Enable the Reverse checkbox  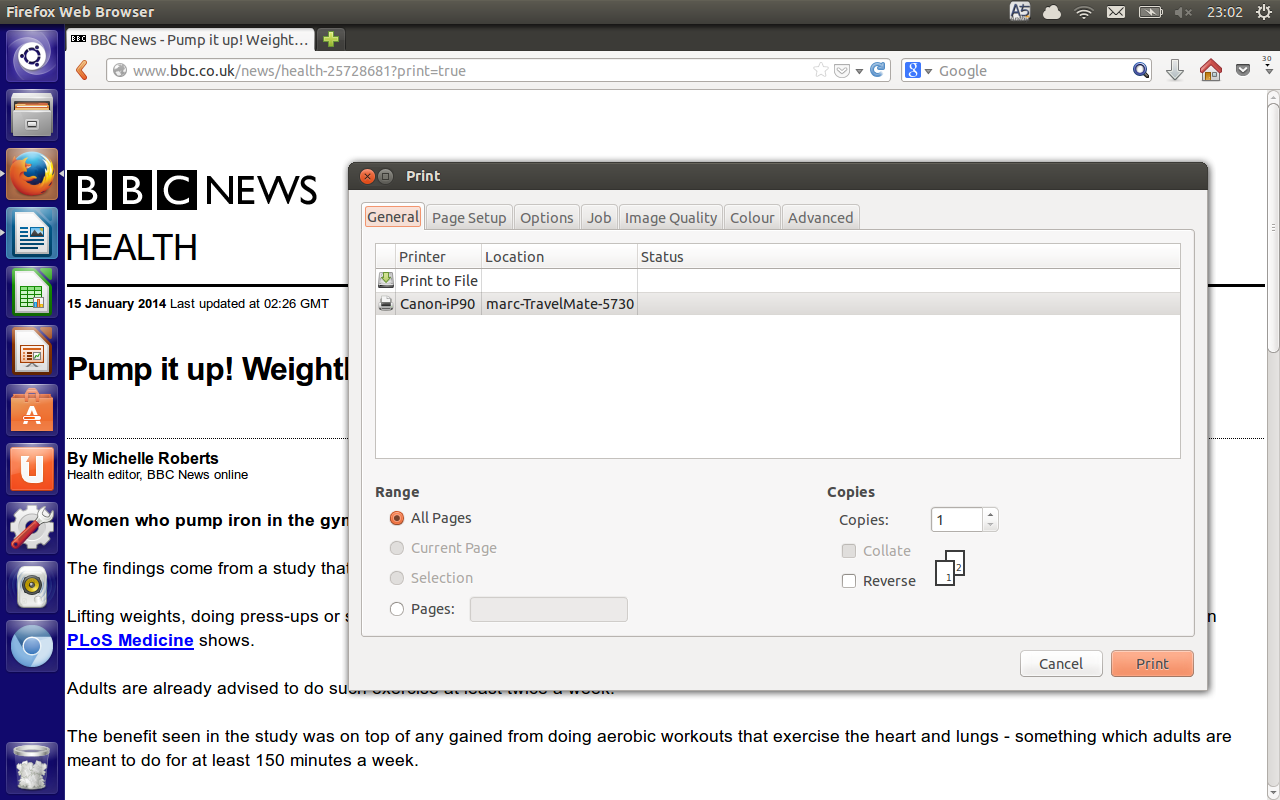point(849,581)
